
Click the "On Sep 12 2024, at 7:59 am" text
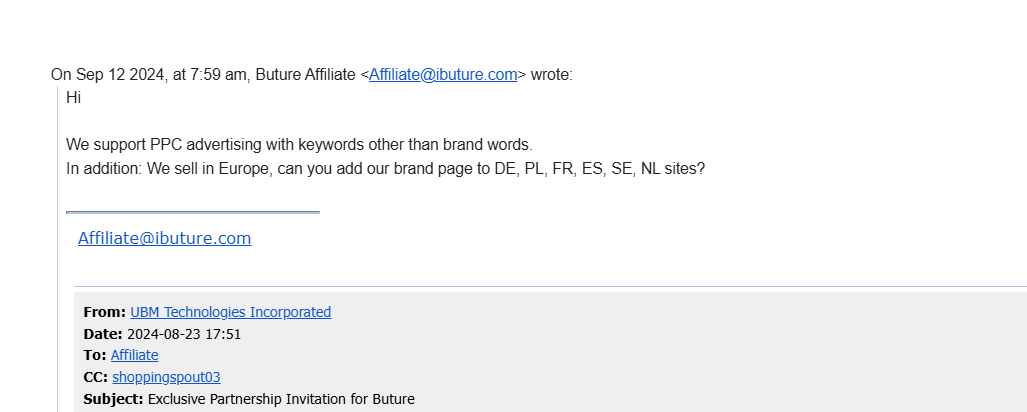[149, 75]
